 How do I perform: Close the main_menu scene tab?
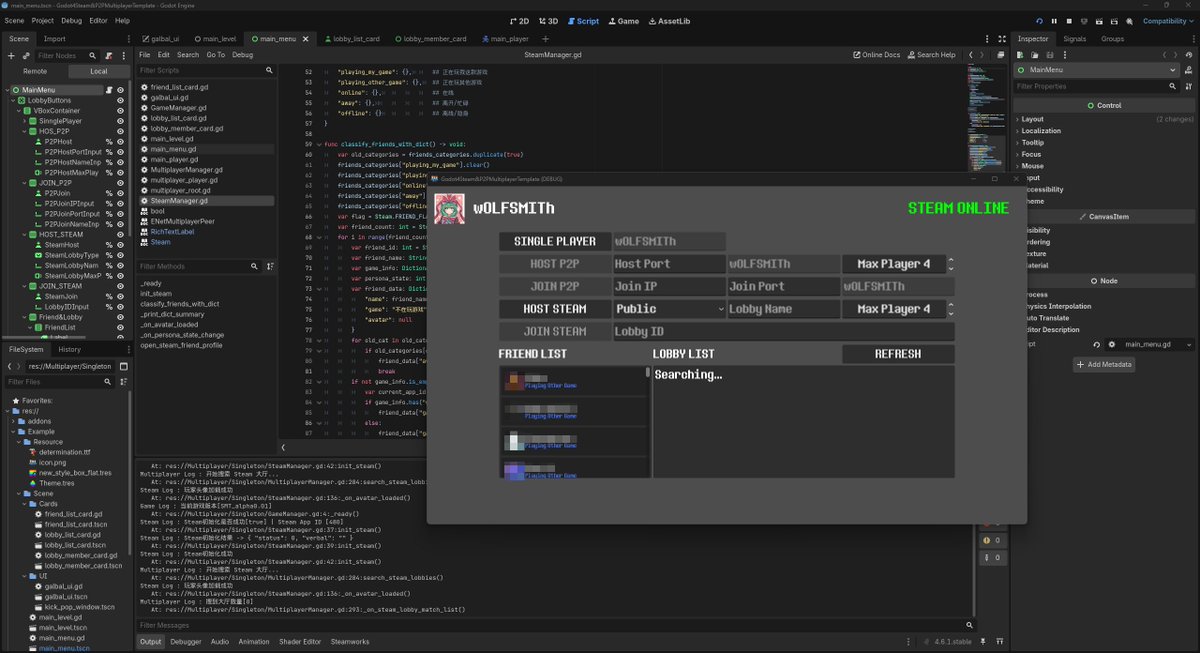tap(304, 39)
